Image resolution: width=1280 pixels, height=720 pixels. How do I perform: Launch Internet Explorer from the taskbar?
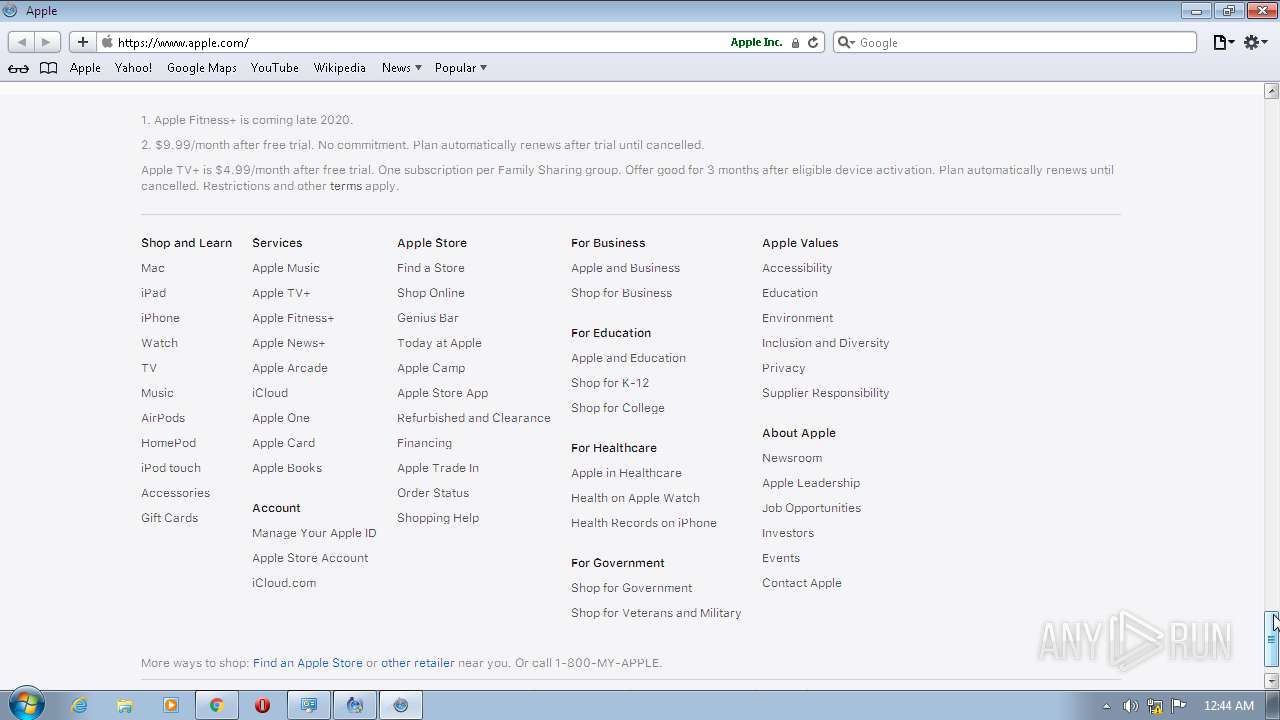pos(79,705)
